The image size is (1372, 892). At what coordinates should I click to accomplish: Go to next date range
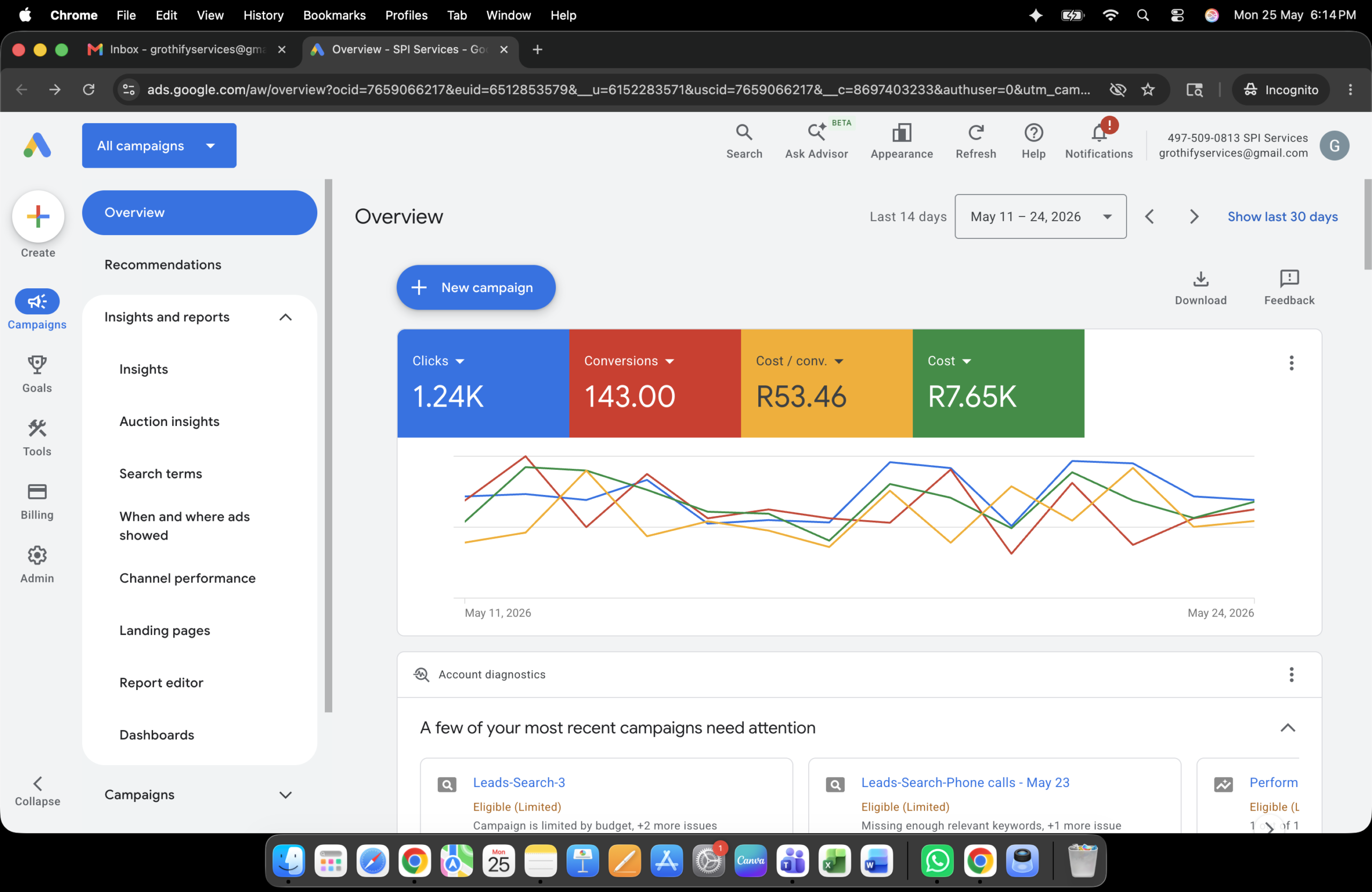click(1194, 216)
